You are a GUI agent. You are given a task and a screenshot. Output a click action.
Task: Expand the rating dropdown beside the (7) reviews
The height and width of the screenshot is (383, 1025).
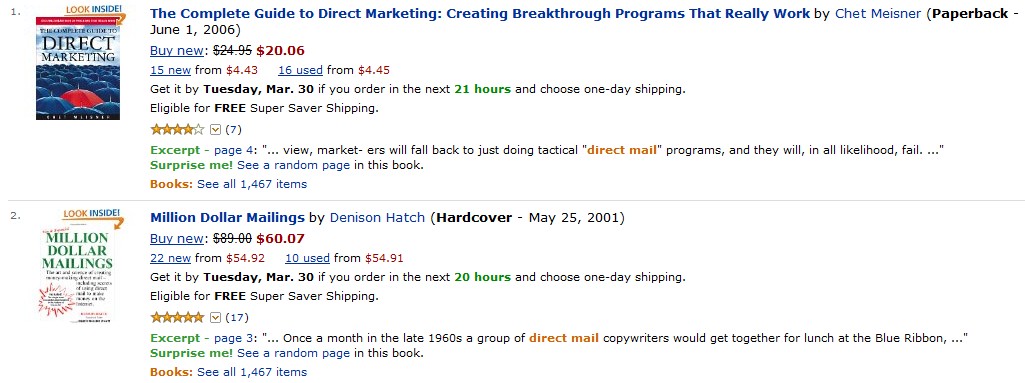215,129
